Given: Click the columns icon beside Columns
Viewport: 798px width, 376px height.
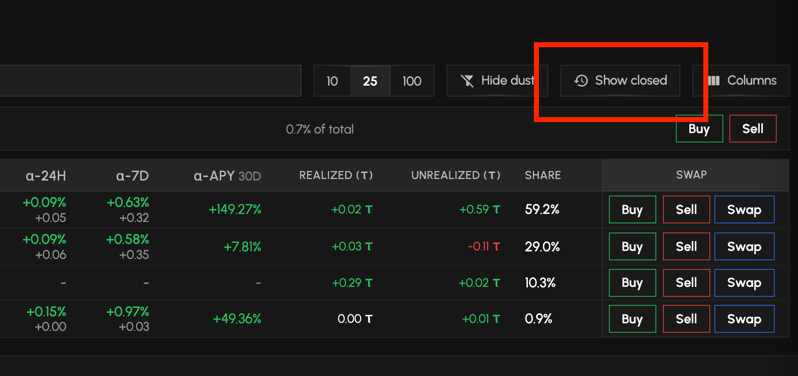Looking at the screenshot, I should 714,80.
